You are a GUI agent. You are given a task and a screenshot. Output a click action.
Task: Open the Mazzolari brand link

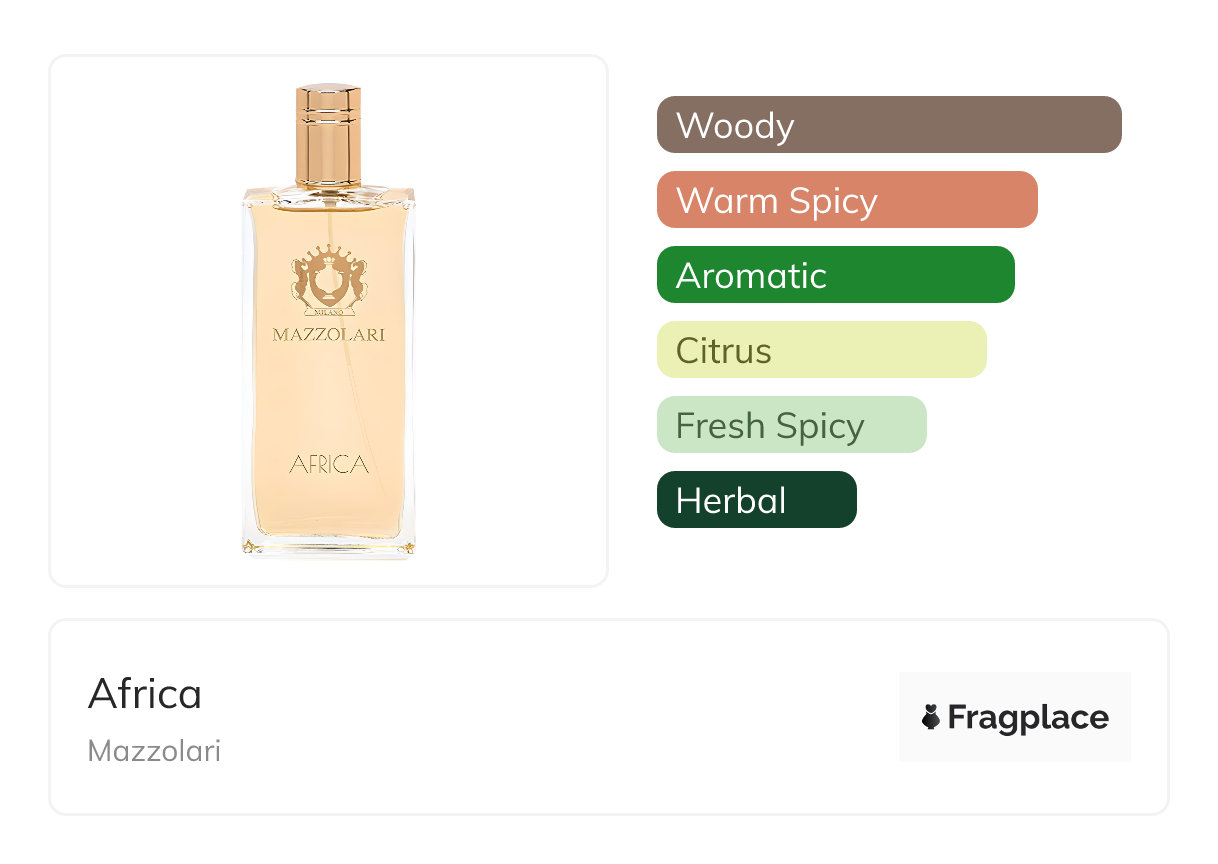[154, 751]
